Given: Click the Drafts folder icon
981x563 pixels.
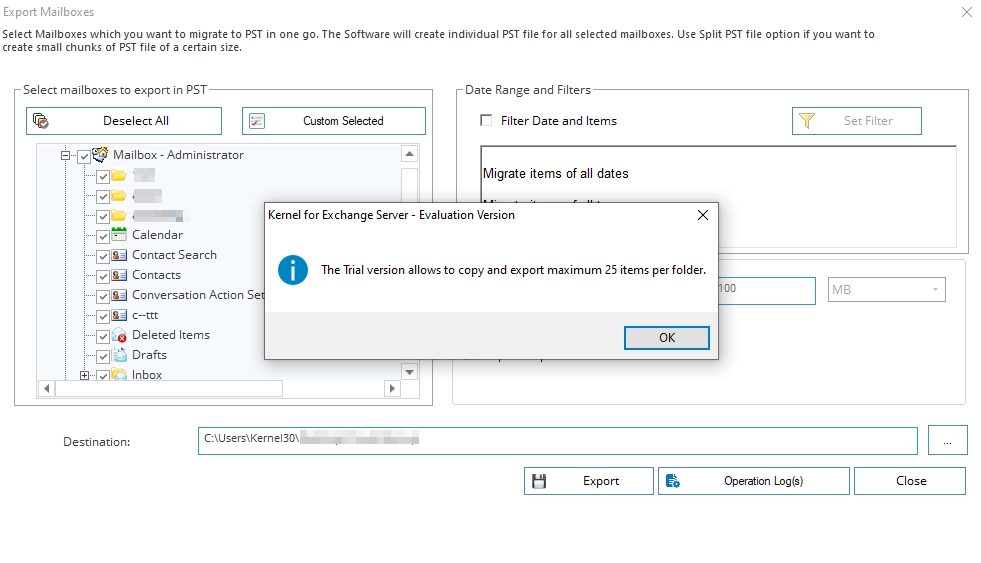Looking at the screenshot, I should [119, 355].
